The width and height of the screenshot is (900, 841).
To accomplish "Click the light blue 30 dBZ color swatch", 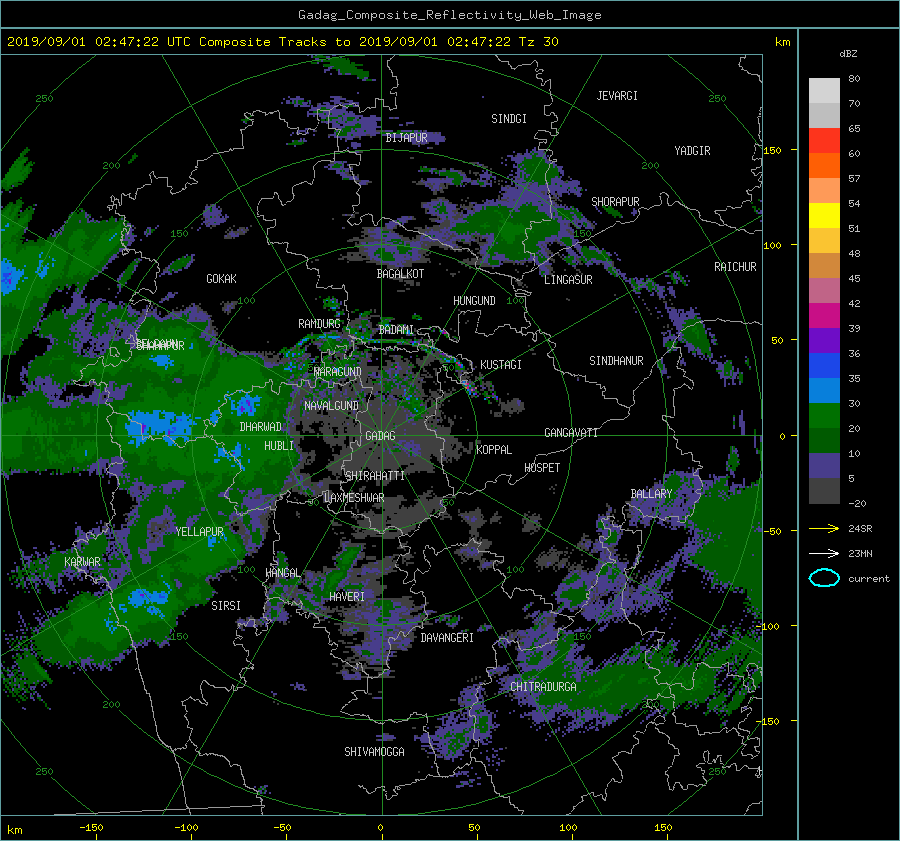I will 824,390.
